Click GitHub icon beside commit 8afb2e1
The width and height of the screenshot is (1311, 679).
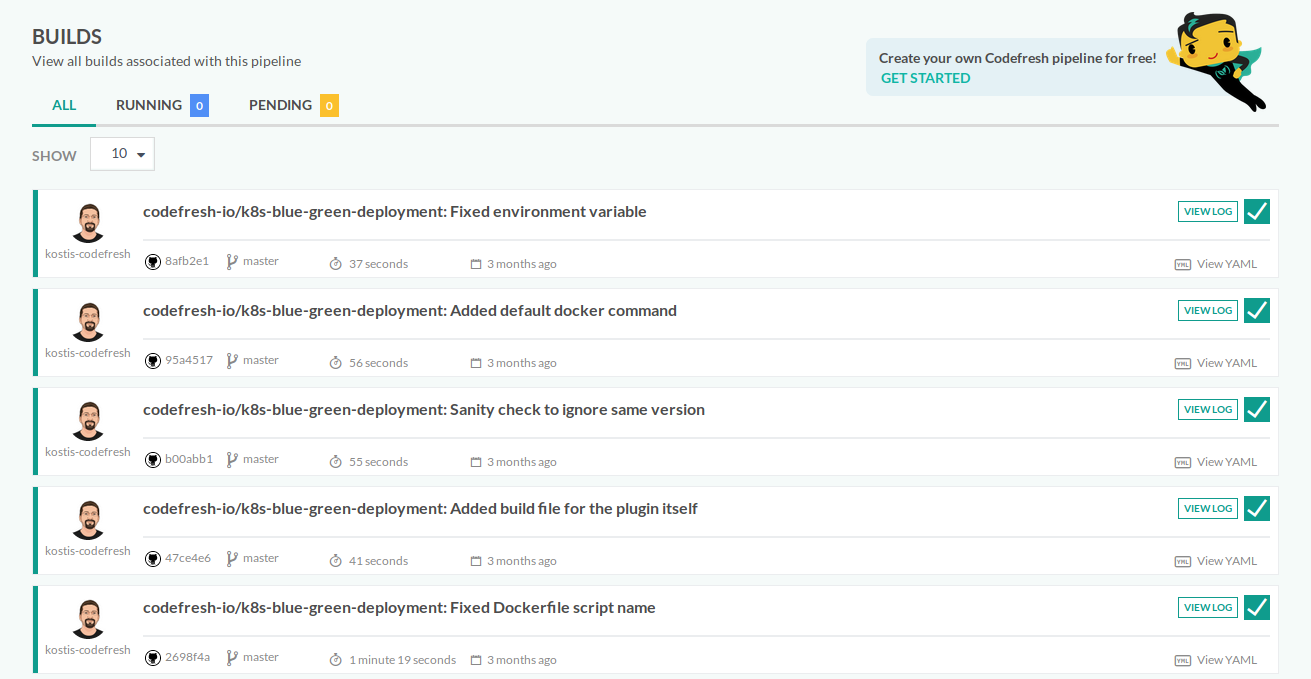(x=153, y=262)
